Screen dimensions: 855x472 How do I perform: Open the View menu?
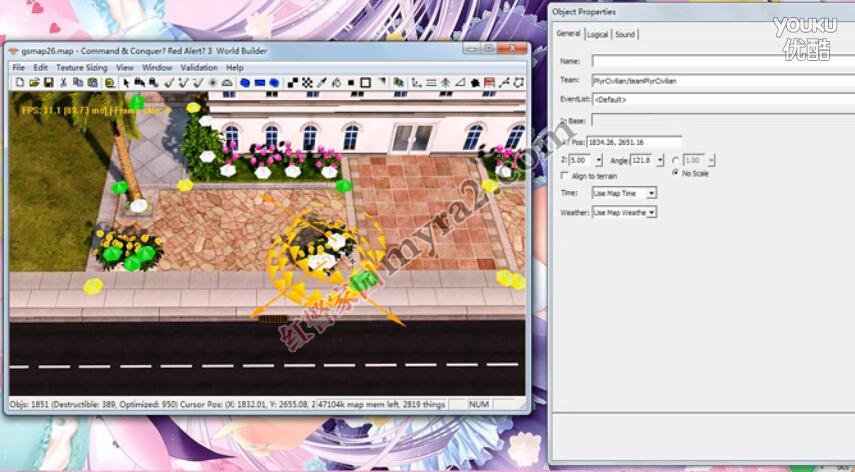[x=125, y=68]
